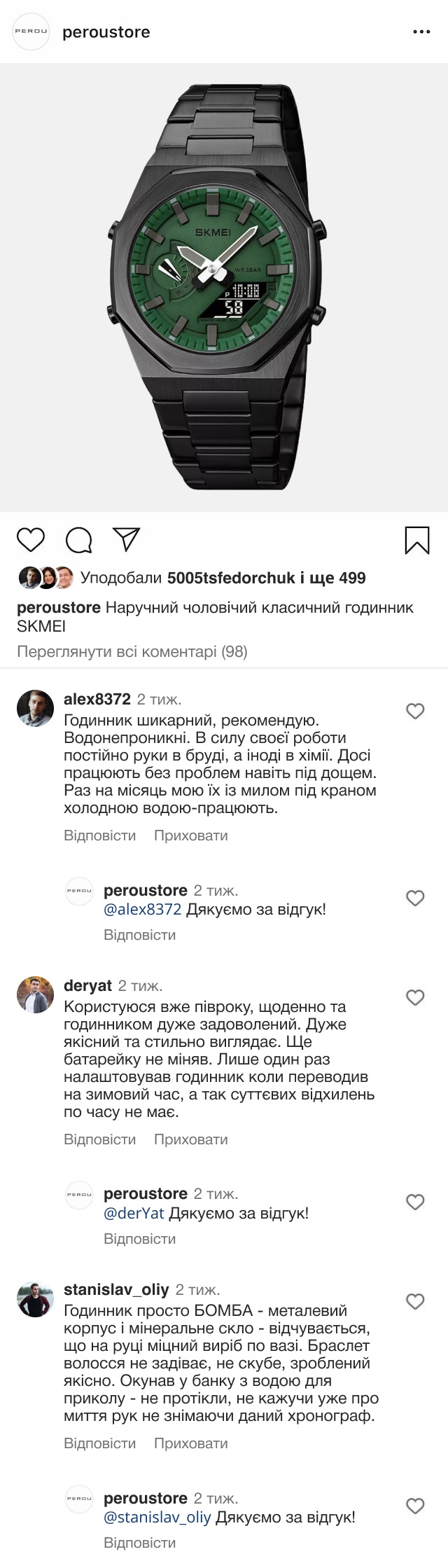This screenshot has height=1568, width=448.
Task: Reply to alex8372's comment
Action: coord(99,835)
